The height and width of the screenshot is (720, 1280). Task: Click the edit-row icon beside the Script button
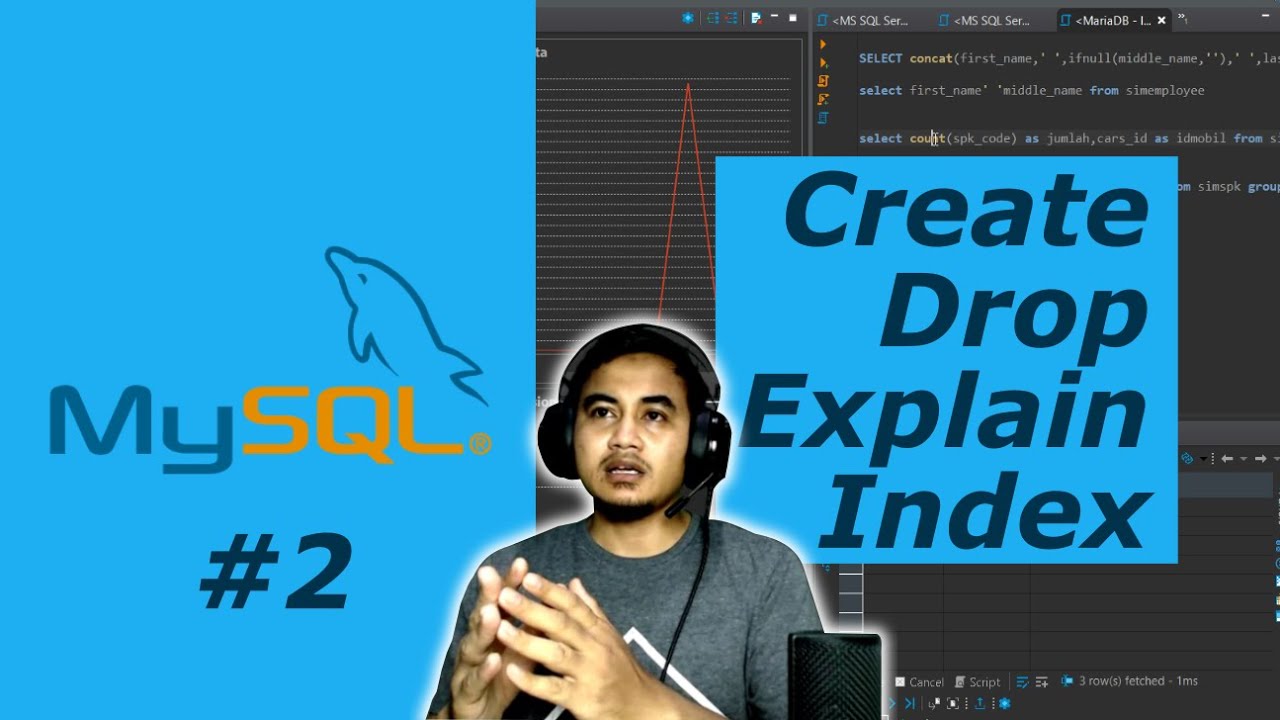point(1022,682)
